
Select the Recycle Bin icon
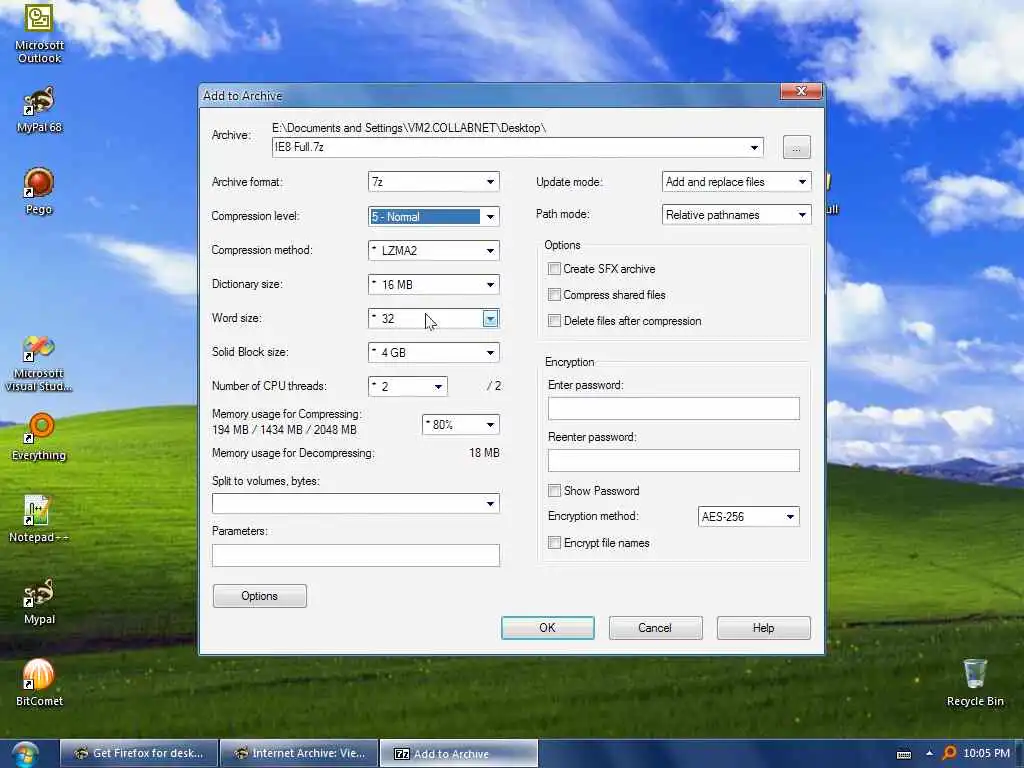pyautogui.click(x=975, y=683)
